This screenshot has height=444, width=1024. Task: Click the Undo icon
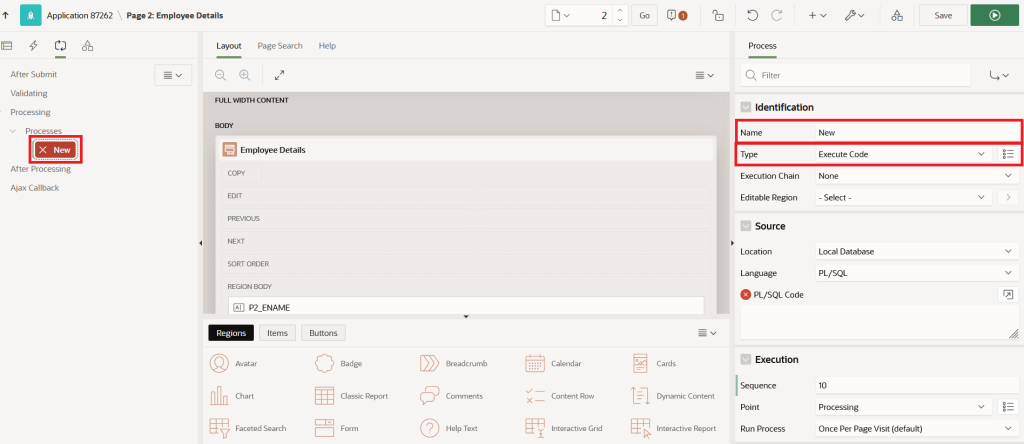tap(753, 15)
